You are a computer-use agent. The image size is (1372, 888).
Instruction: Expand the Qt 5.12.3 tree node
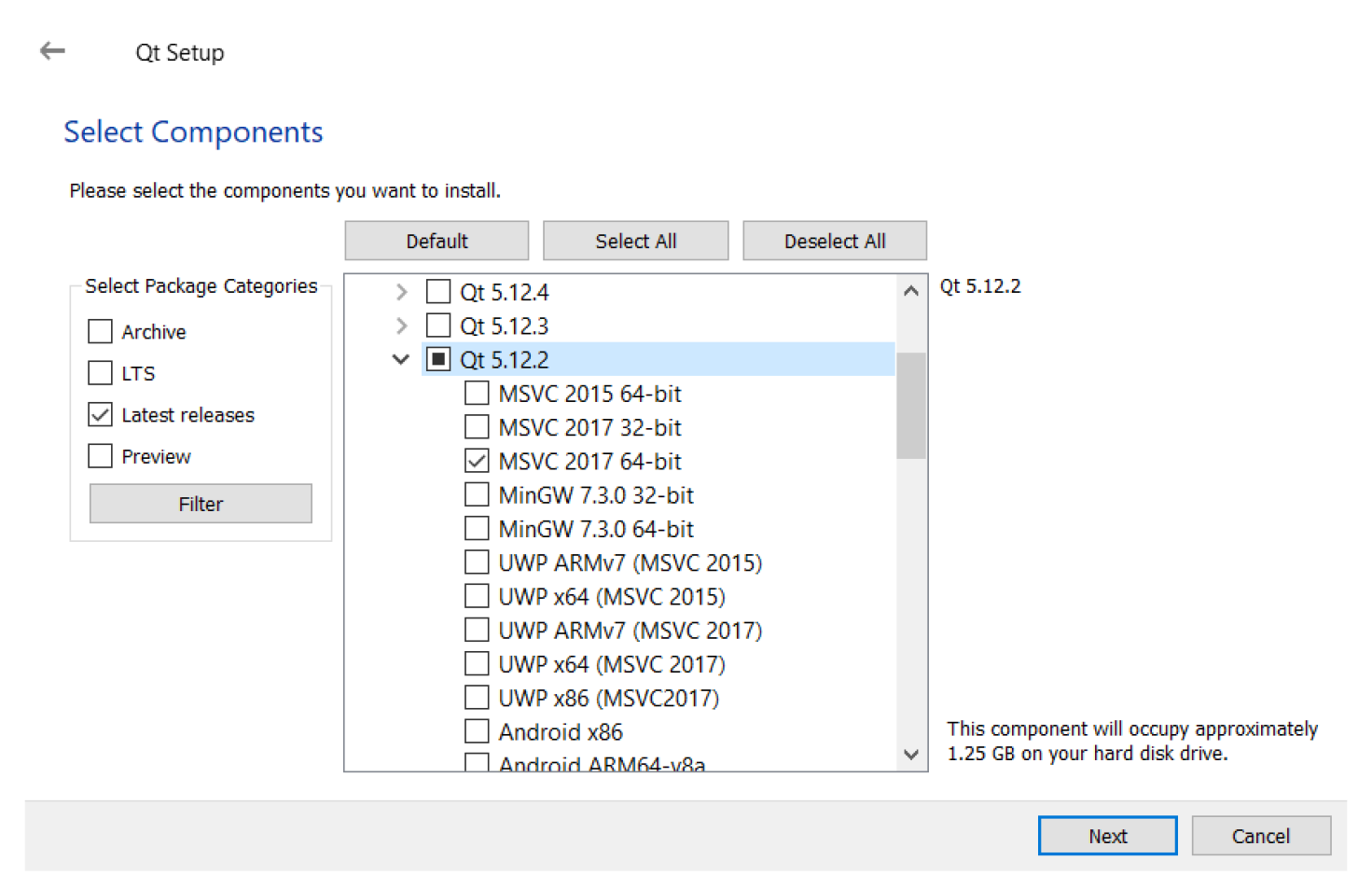401,326
